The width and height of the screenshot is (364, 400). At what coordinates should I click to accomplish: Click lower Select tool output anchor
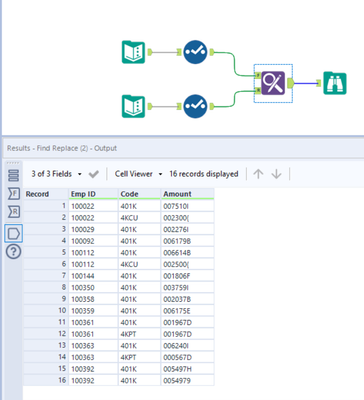[x=212, y=106]
